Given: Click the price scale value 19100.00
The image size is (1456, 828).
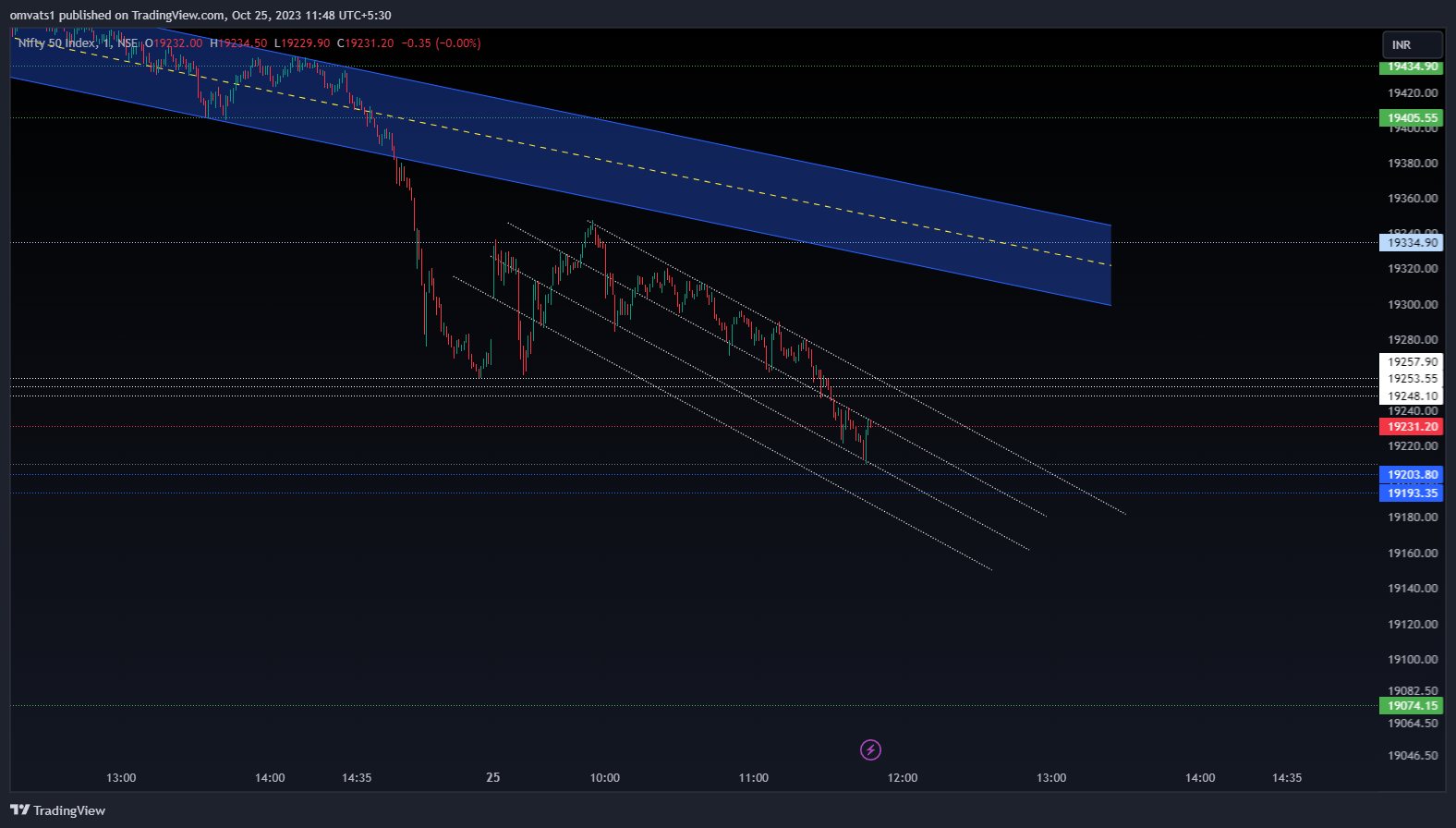Looking at the screenshot, I should (1413, 660).
